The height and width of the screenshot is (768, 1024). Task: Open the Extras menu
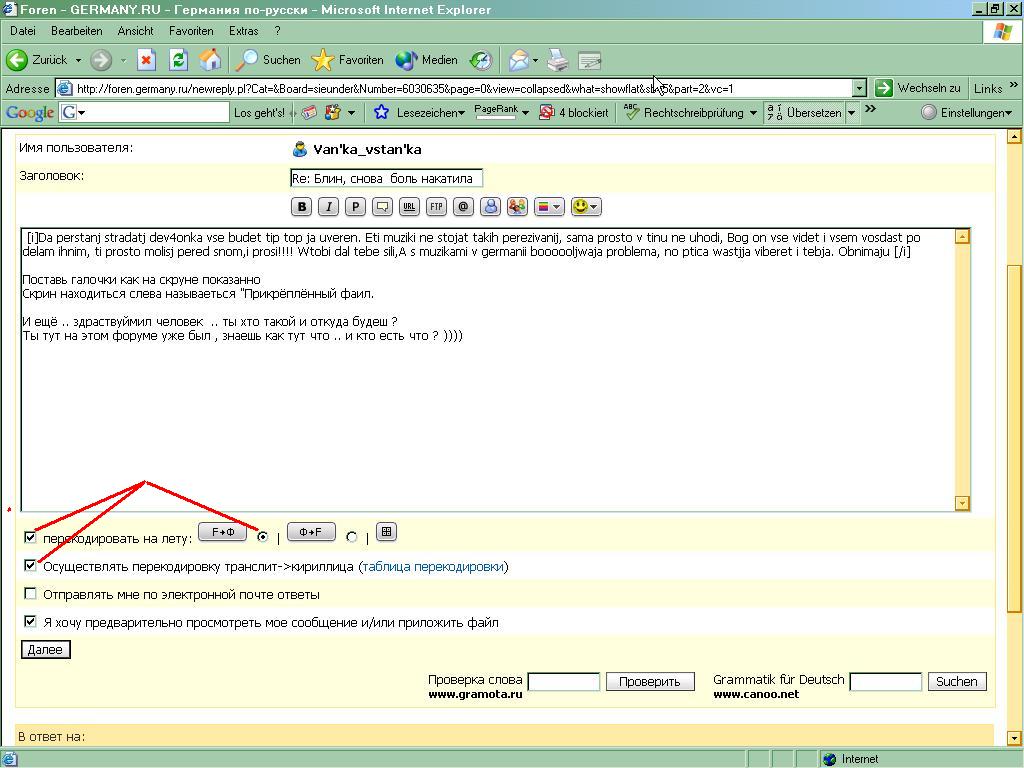tap(244, 31)
